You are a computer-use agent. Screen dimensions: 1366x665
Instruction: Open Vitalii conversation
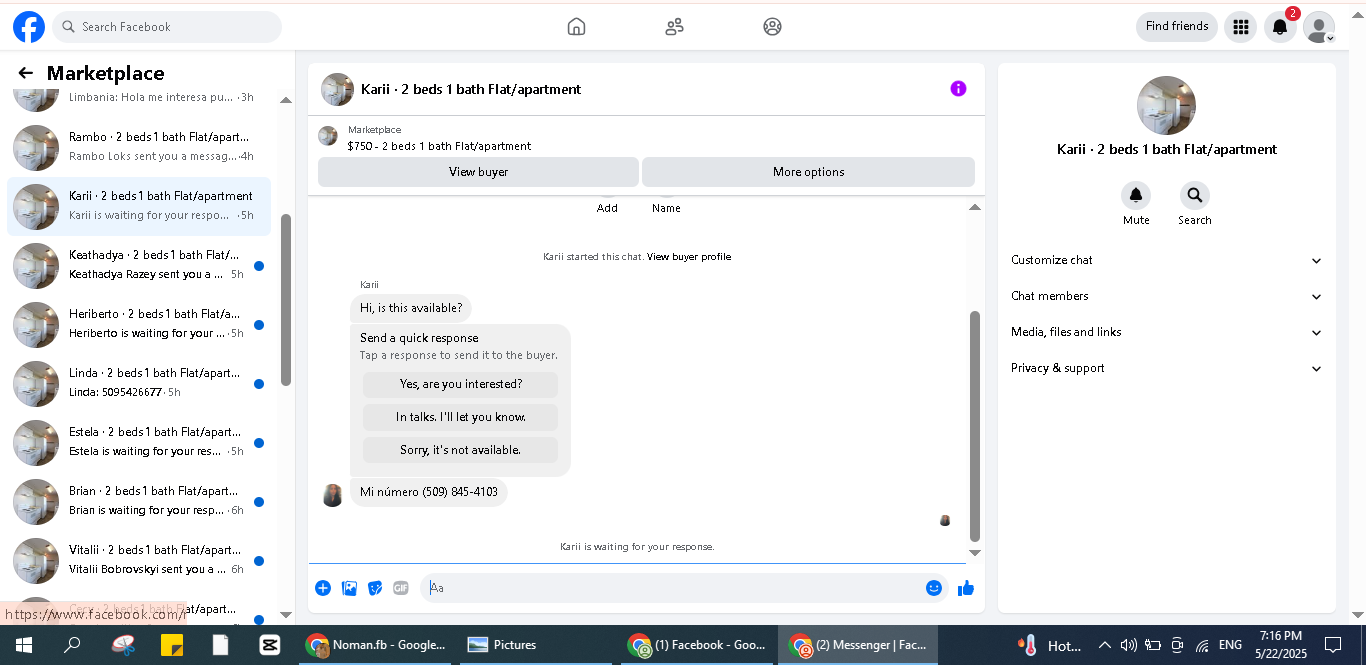[x=139, y=560]
